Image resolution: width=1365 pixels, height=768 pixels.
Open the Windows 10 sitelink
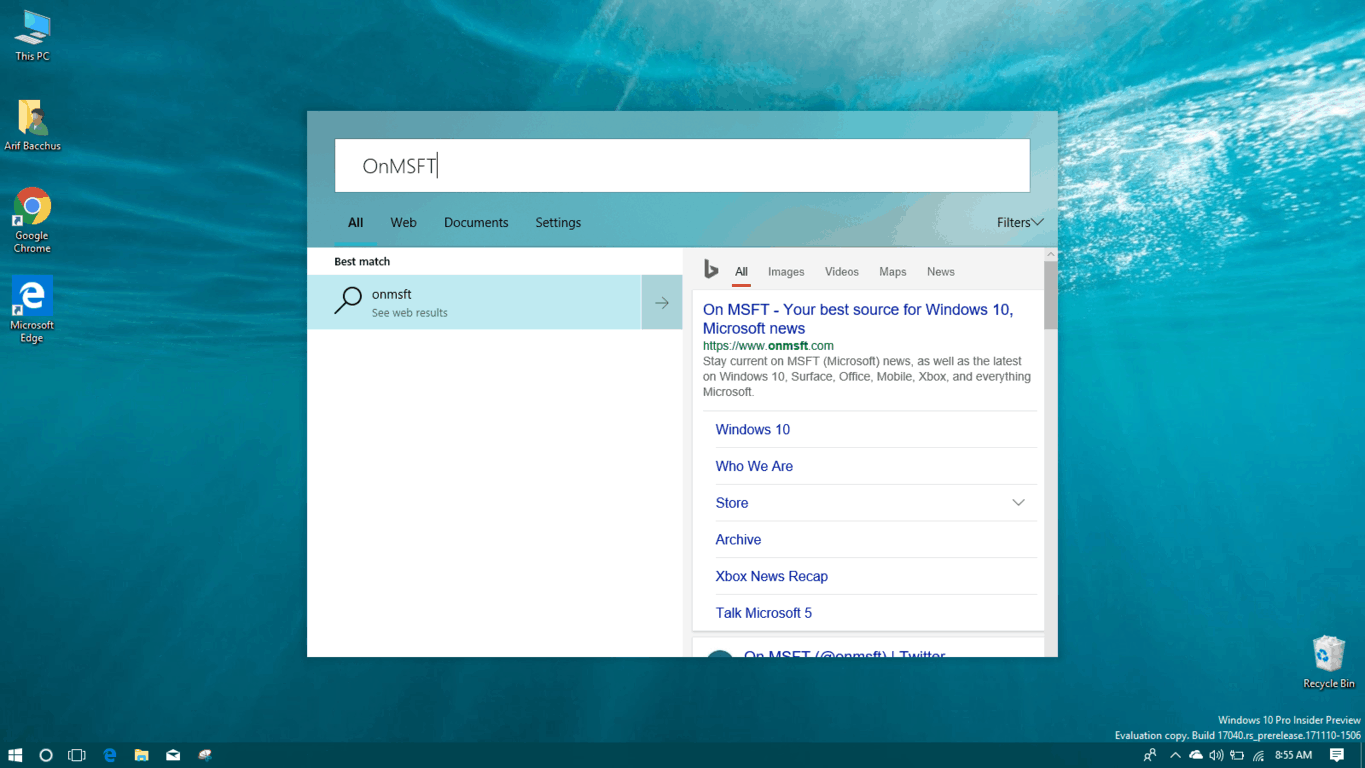pos(753,430)
